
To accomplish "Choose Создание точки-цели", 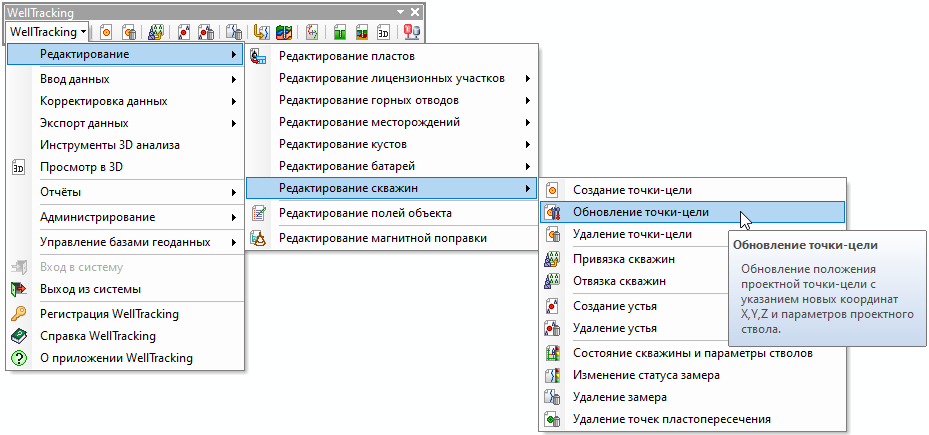I will (632, 189).
